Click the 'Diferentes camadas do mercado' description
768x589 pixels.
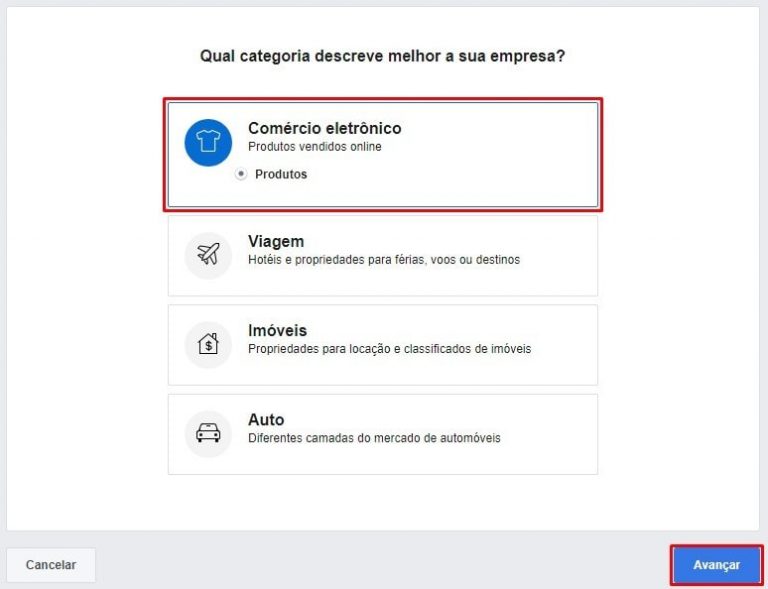374,438
